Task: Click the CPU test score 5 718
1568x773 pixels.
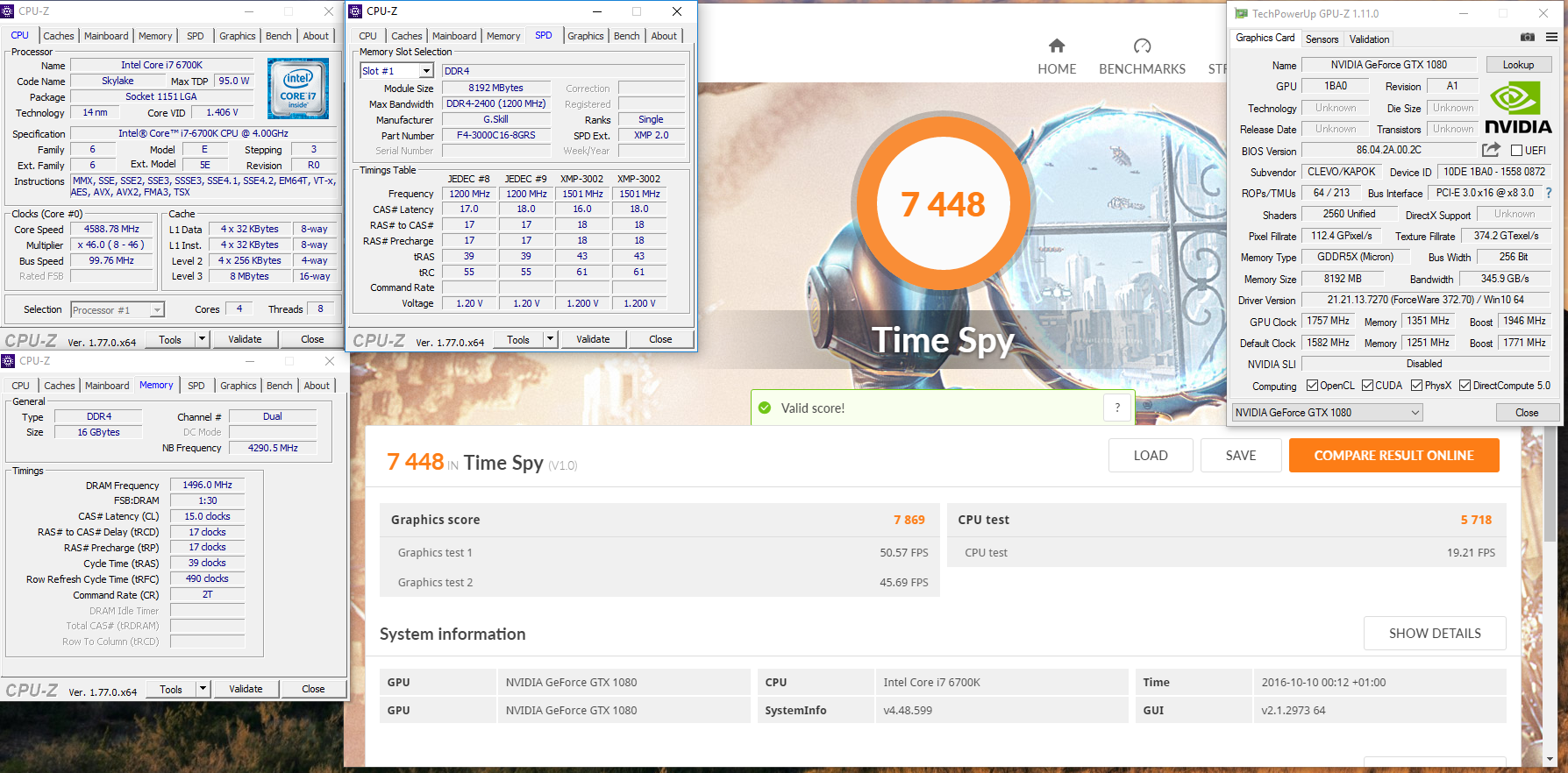Action: pyautogui.click(x=1476, y=520)
